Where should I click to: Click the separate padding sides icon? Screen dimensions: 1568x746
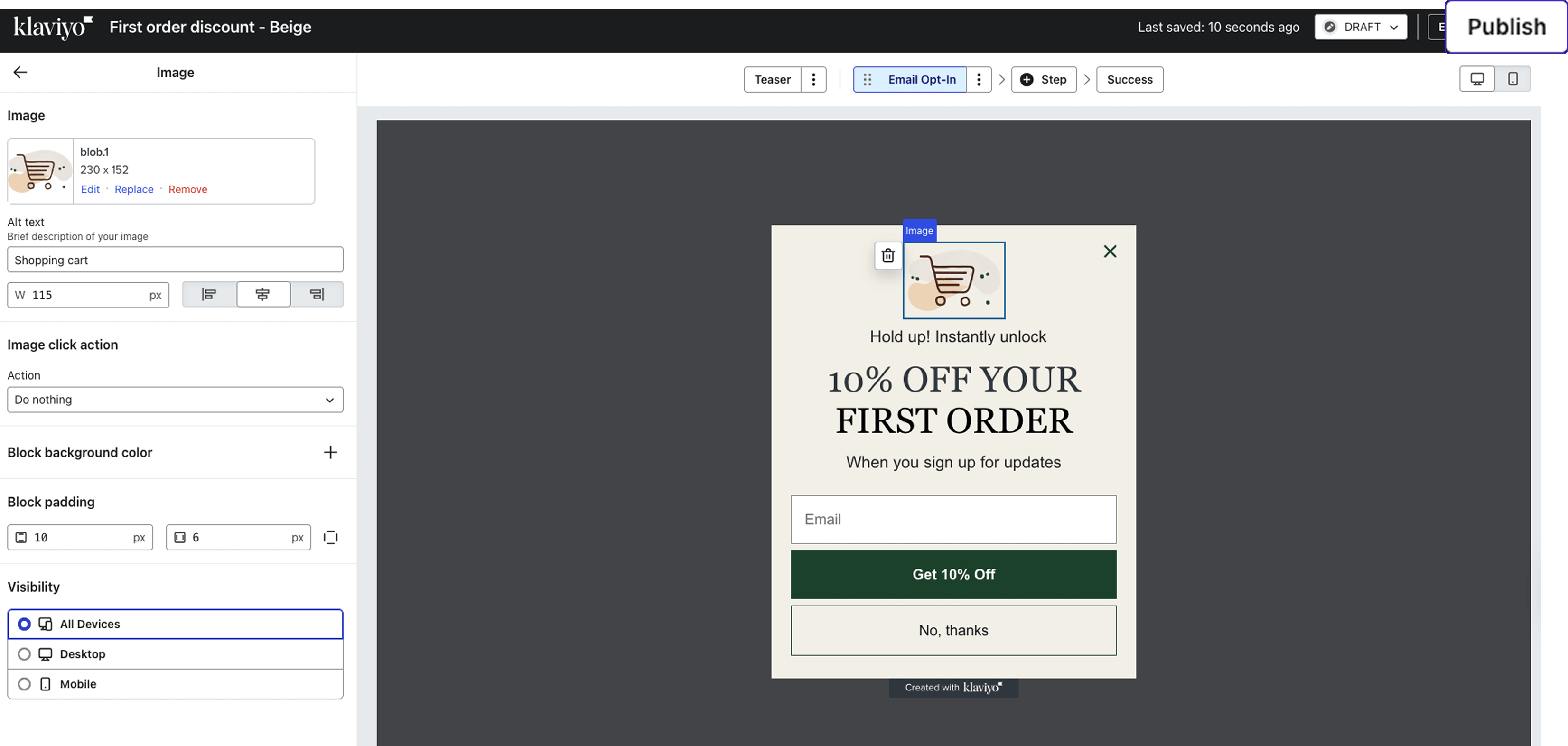tap(330, 537)
